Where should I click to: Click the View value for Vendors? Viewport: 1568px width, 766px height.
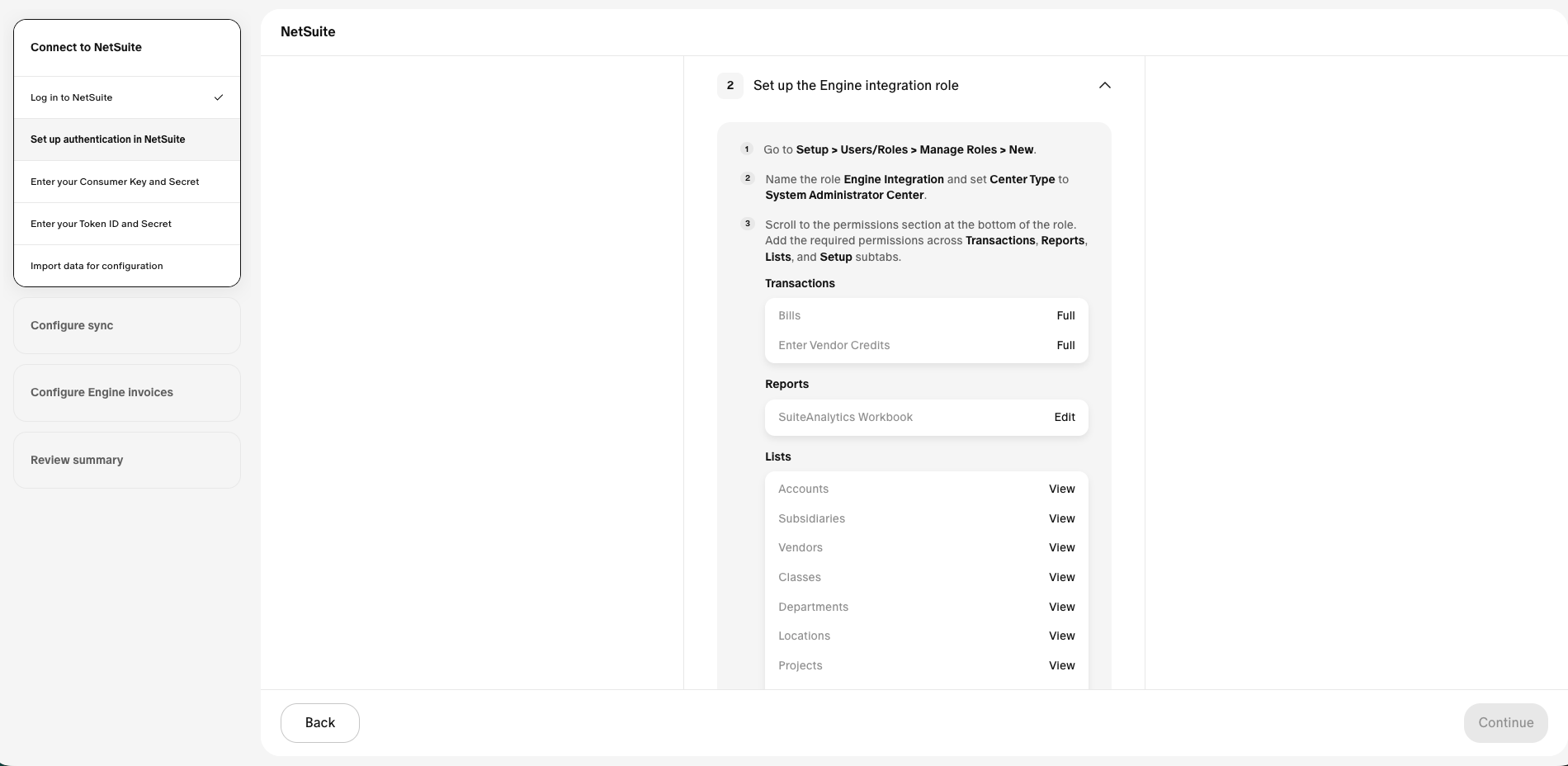point(1062,548)
